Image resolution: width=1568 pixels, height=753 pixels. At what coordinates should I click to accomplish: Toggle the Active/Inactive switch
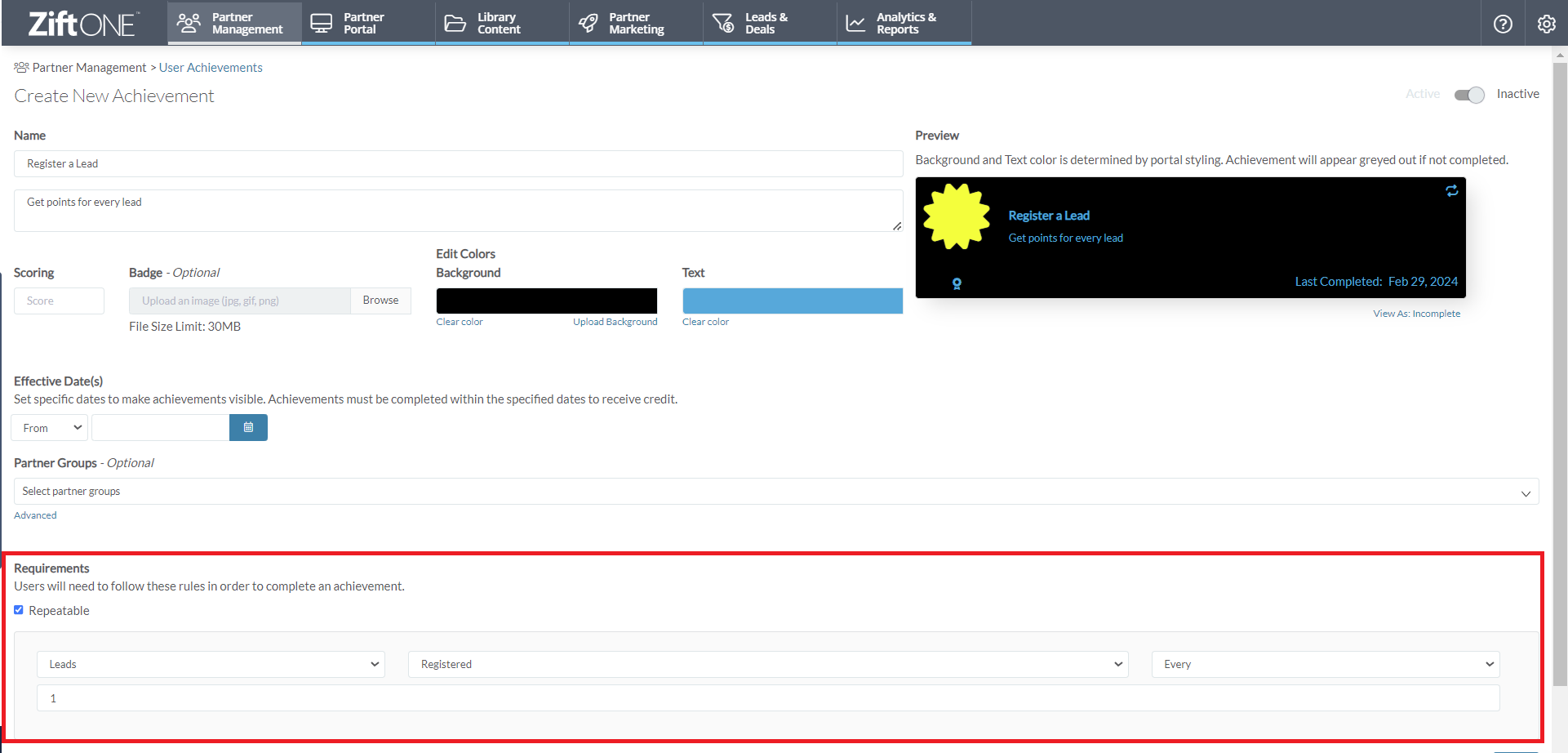click(x=1469, y=95)
